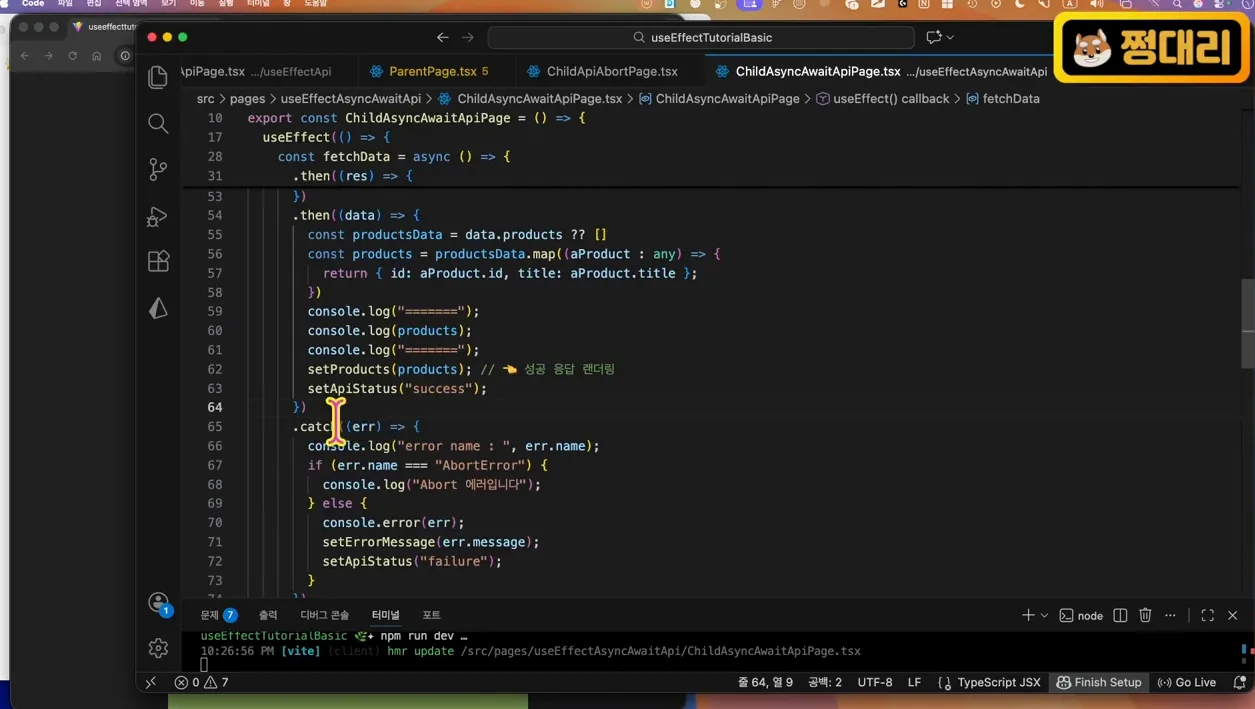
Task: Open the Search view in the activity bar
Action: (158, 123)
